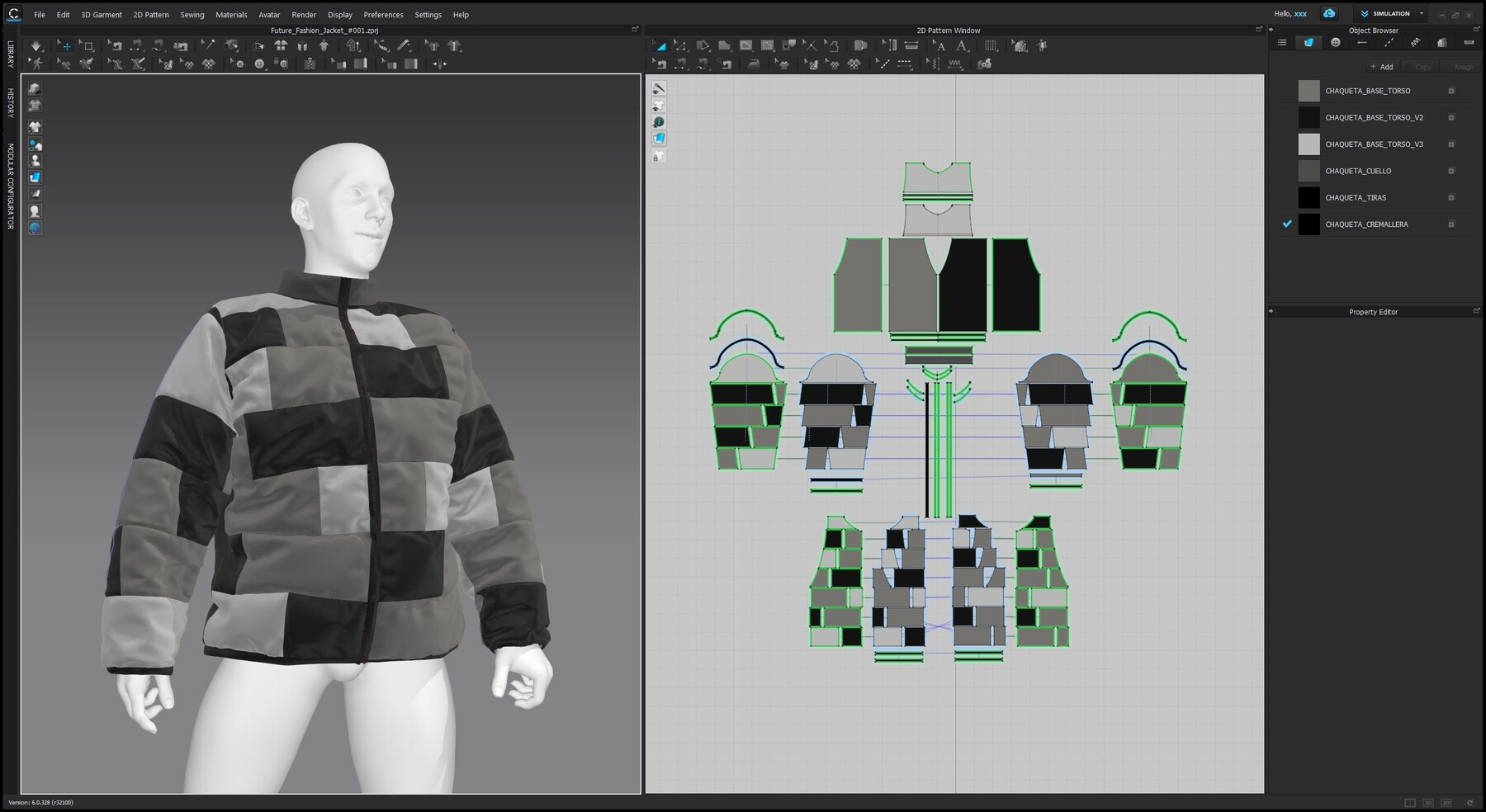
Task: Select the Transform Pattern tool in 2D toolbar
Action: click(x=660, y=45)
